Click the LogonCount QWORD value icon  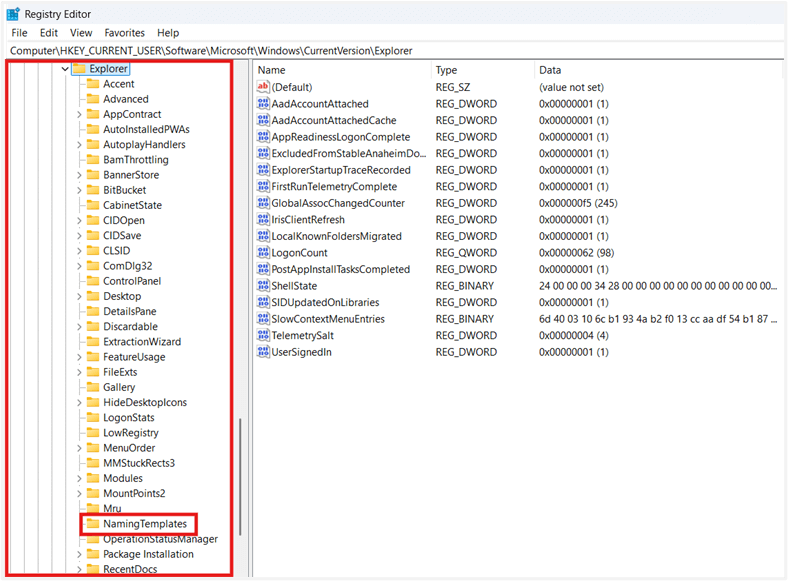[x=264, y=253]
